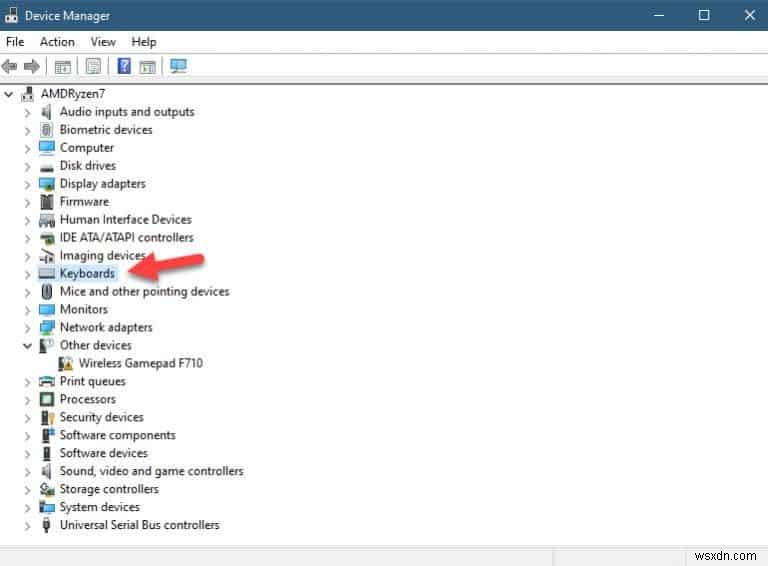Select the Disk drives label
This screenshot has height=566, width=768.
[x=88, y=165]
